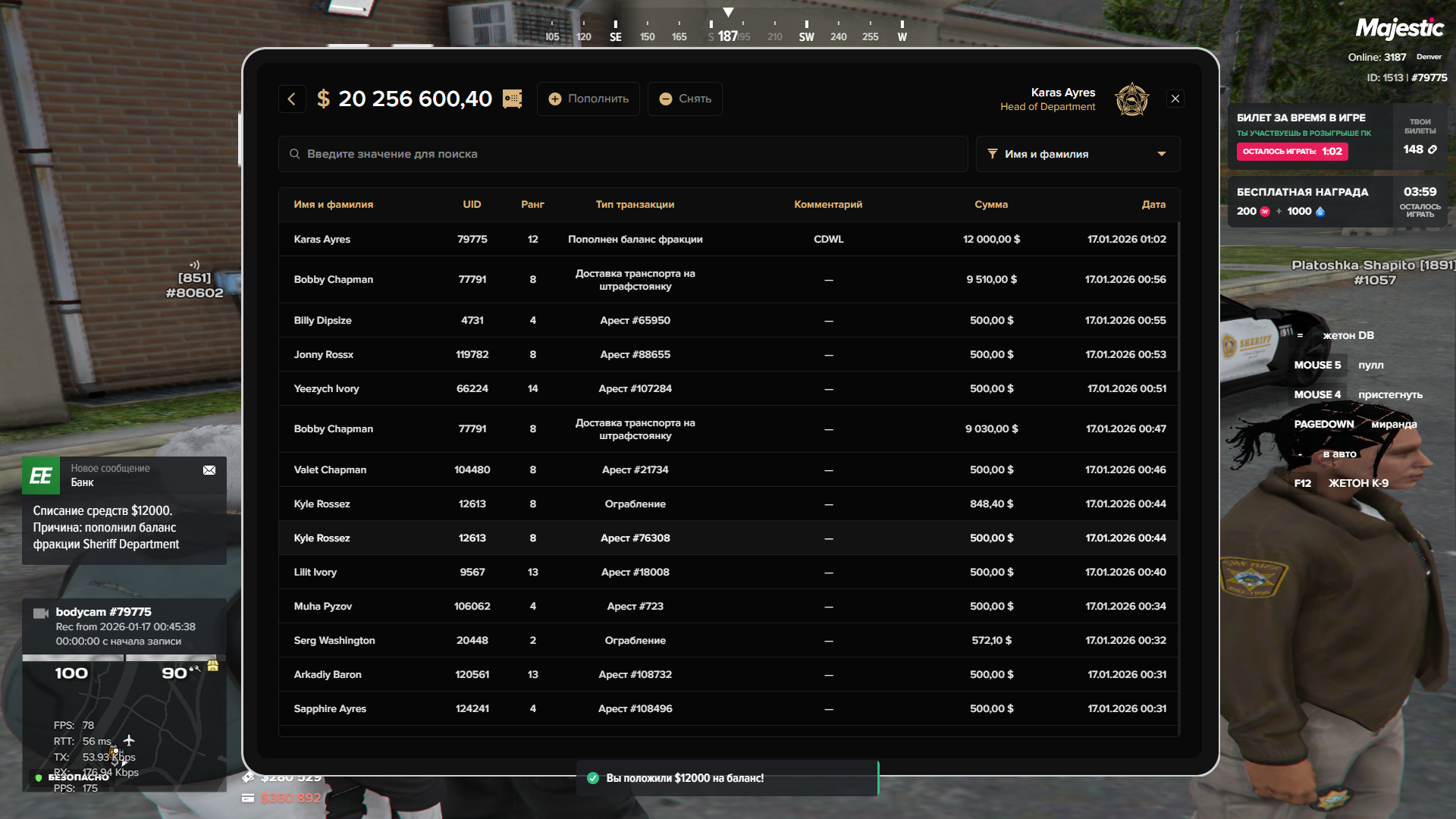Click the 'Дата' column header
Screen dimensions: 1456x819
click(x=1153, y=204)
